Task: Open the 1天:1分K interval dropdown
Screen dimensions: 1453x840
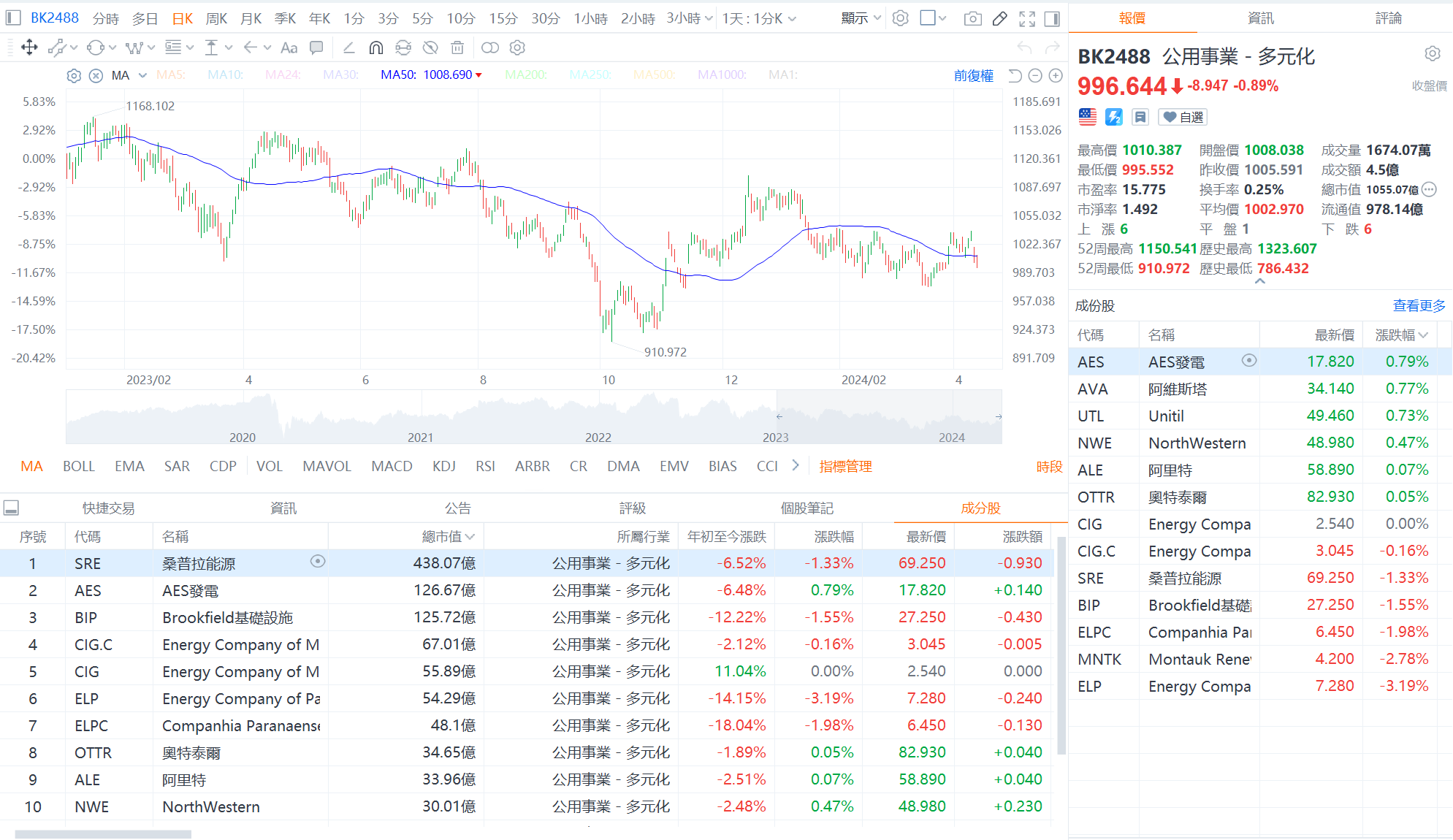Action: tap(758, 19)
